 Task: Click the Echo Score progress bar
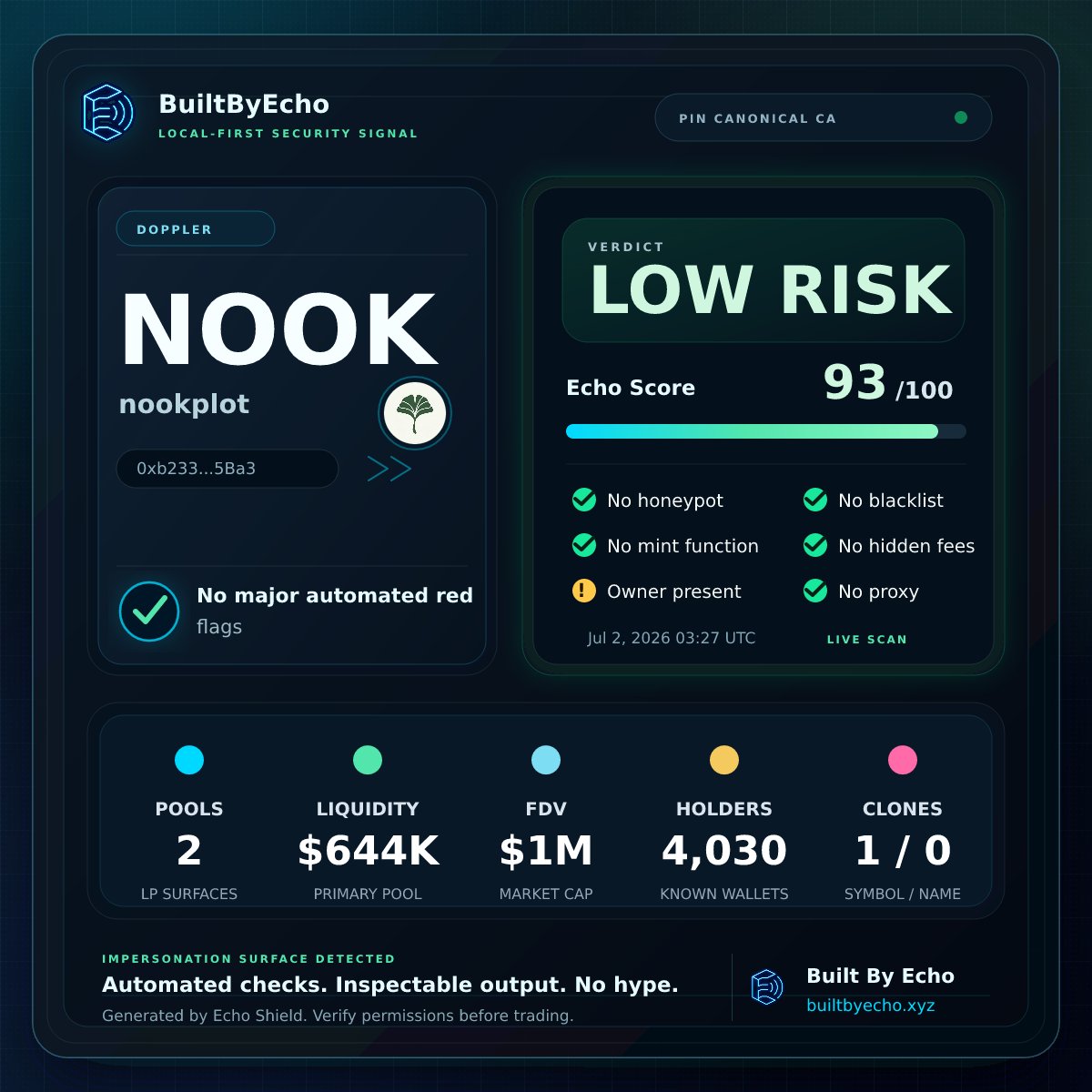coord(766,431)
